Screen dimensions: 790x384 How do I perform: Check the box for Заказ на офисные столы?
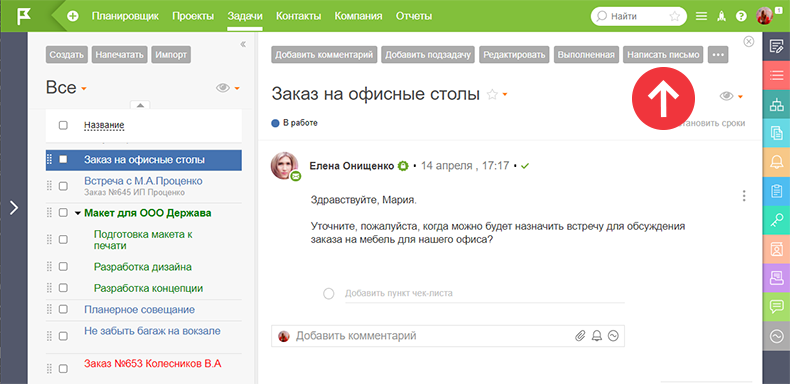(x=63, y=159)
